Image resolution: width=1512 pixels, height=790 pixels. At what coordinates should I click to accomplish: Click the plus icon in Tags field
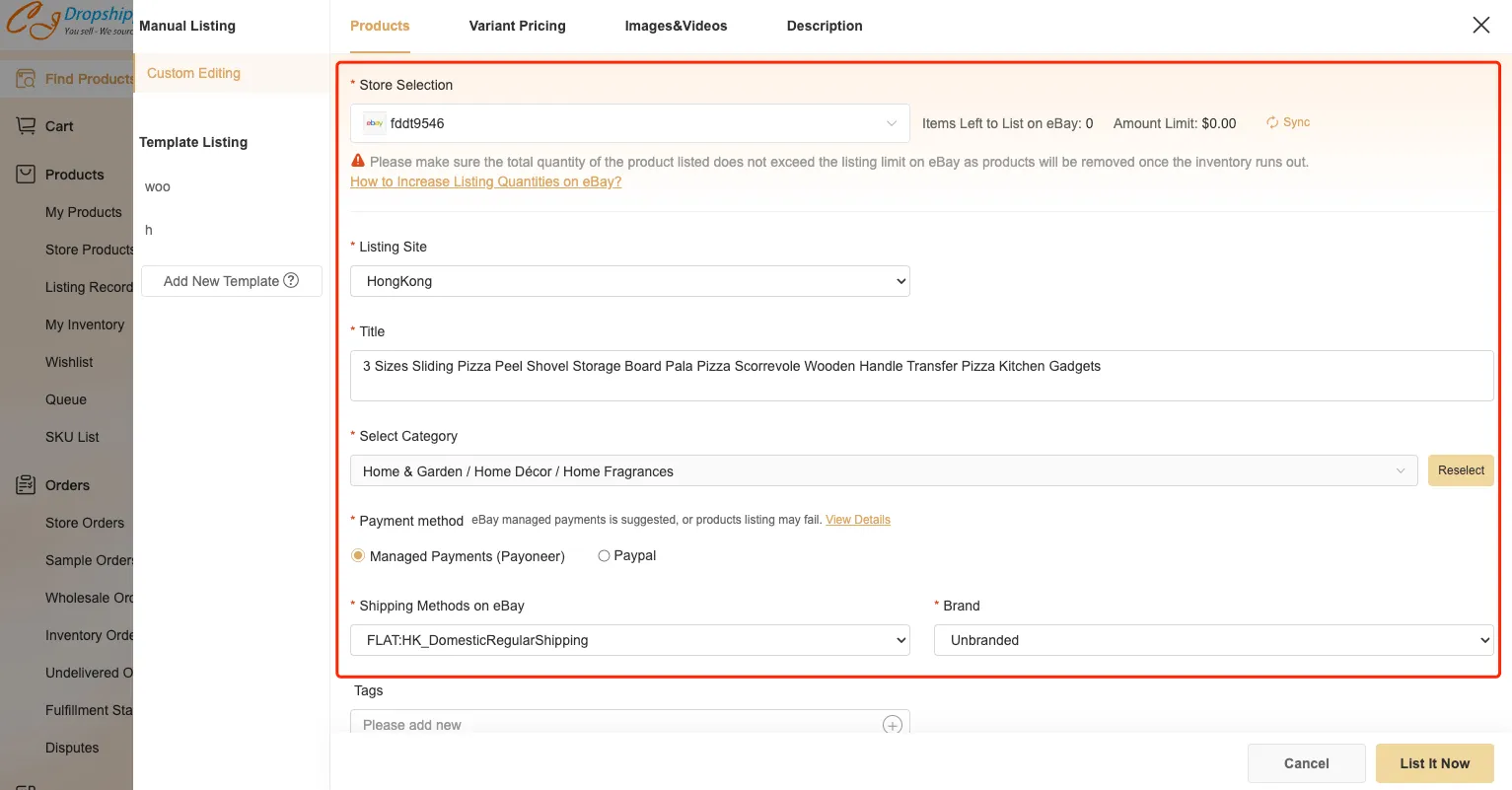coord(892,725)
